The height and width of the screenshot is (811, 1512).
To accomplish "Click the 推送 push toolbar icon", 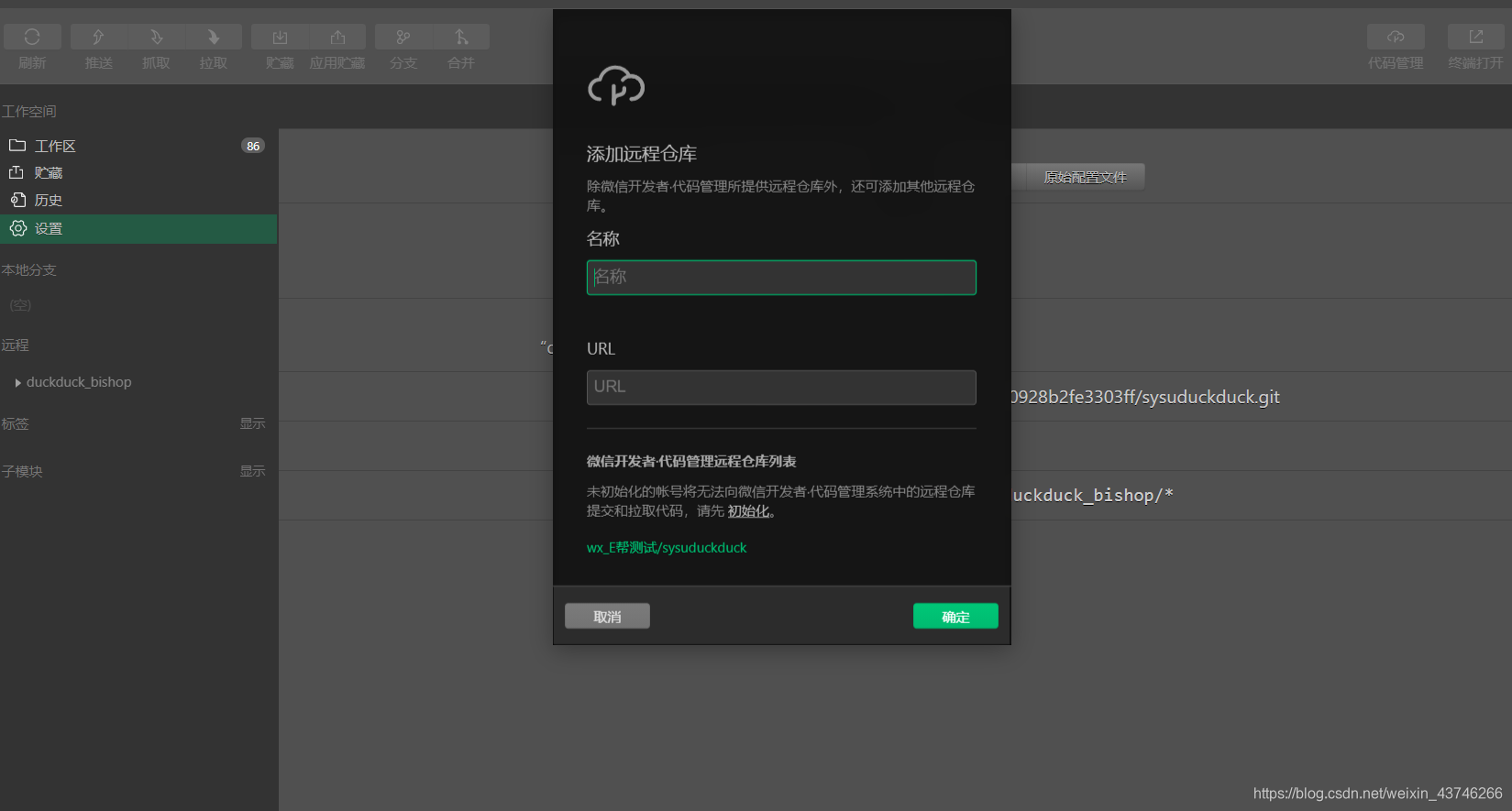I will pyautogui.click(x=98, y=37).
